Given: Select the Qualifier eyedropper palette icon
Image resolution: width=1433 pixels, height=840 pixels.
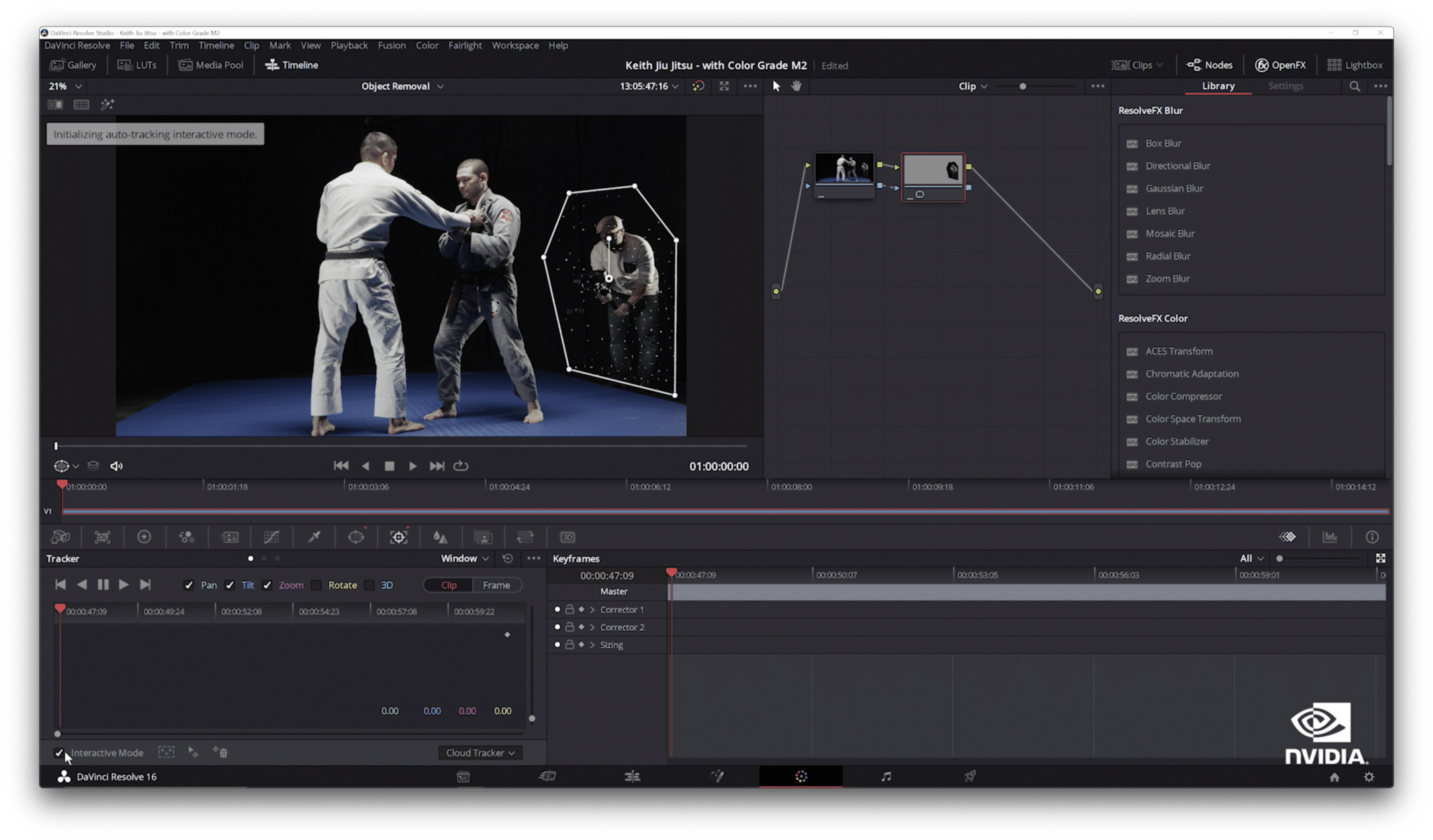Looking at the screenshot, I should (x=314, y=537).
